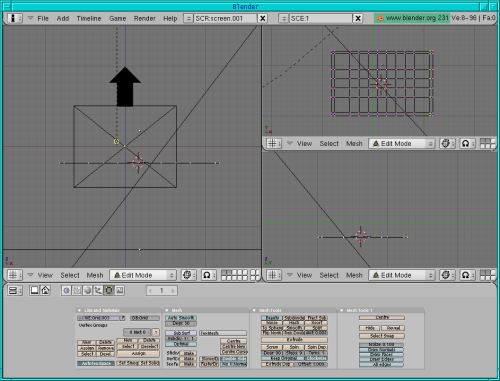The width and height of the screenshot is (500, 381).
Task: Click the current frame number field
Action: (x=162, y=291)
